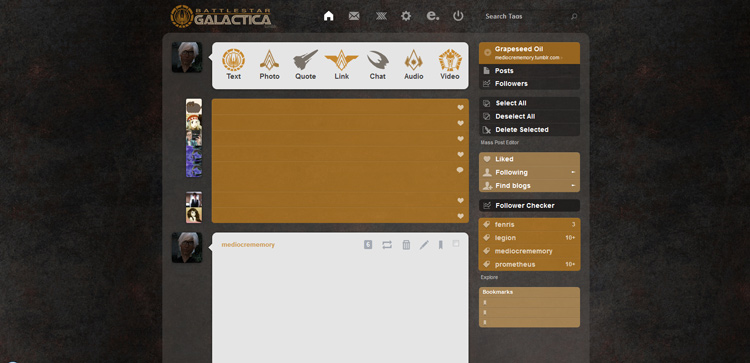Click the mediocrememory post author link
Image resolution: width=750 pixels, height=363 pixels.
click(x=248, y=245)
